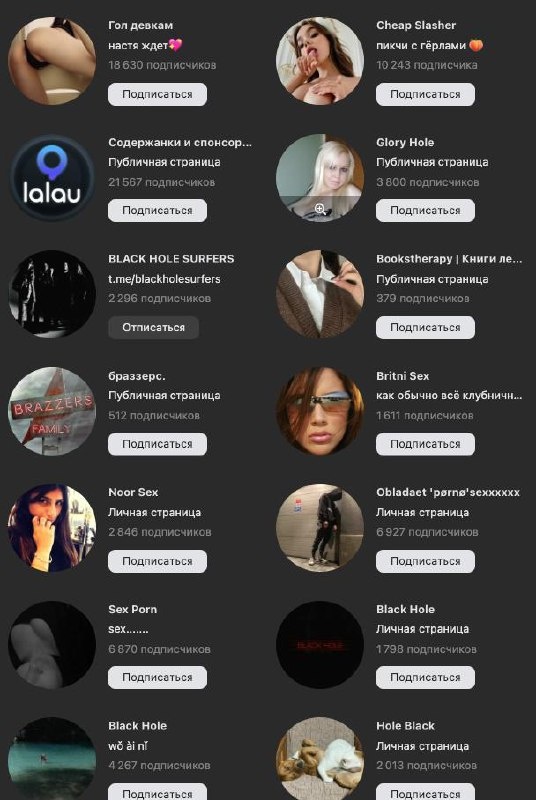Open the Hole Black pets avatar
The height and width of the screenshot is (800, 536).
tap(320, 759)
